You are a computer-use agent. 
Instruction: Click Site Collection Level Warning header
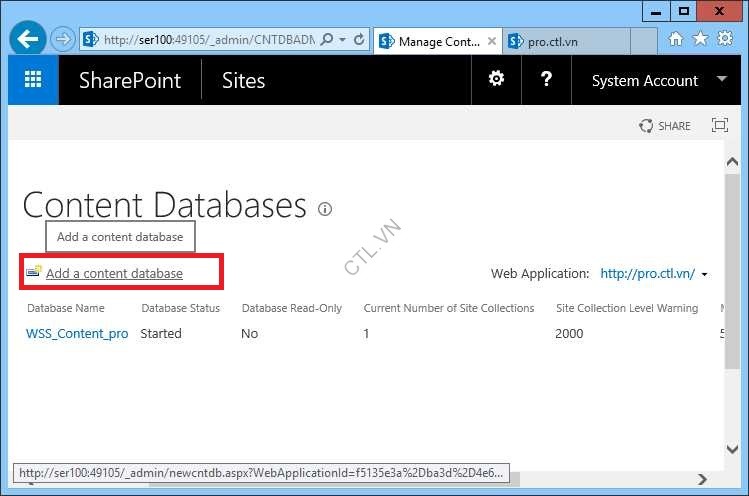[627, 308]
